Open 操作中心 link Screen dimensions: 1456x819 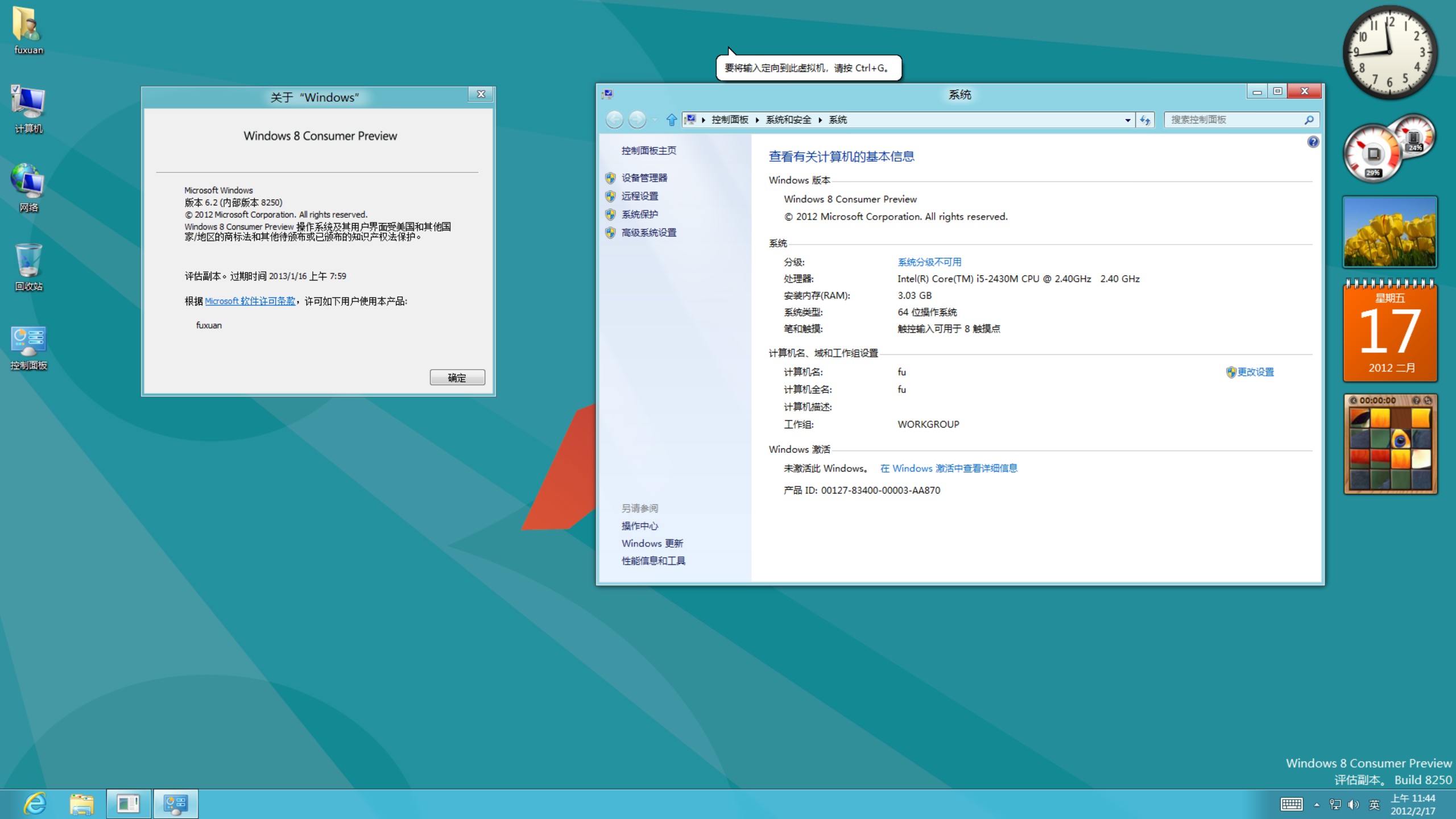[639, 526]
